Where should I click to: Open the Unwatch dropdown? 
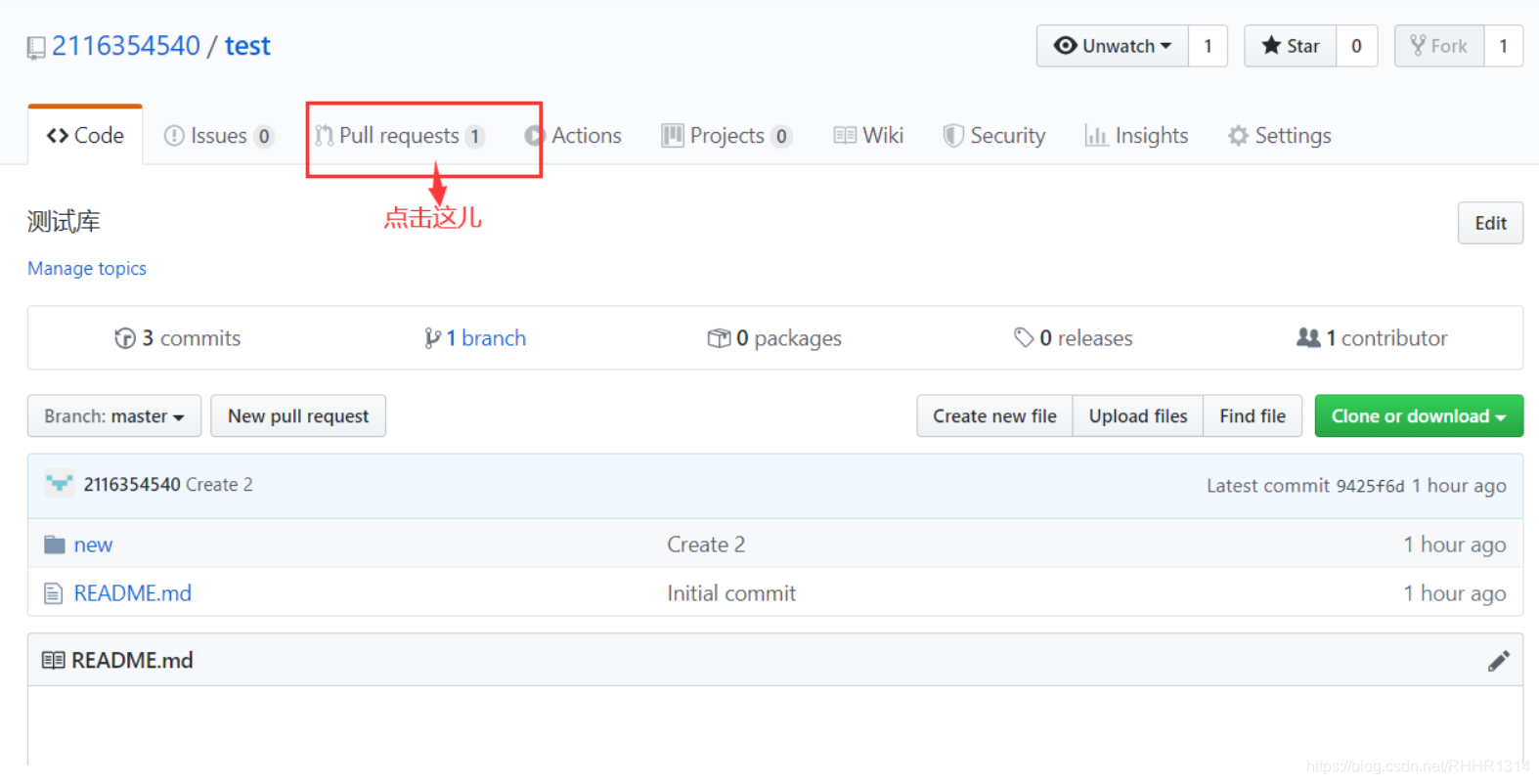pyautogui.click(x=1113, y=46)
